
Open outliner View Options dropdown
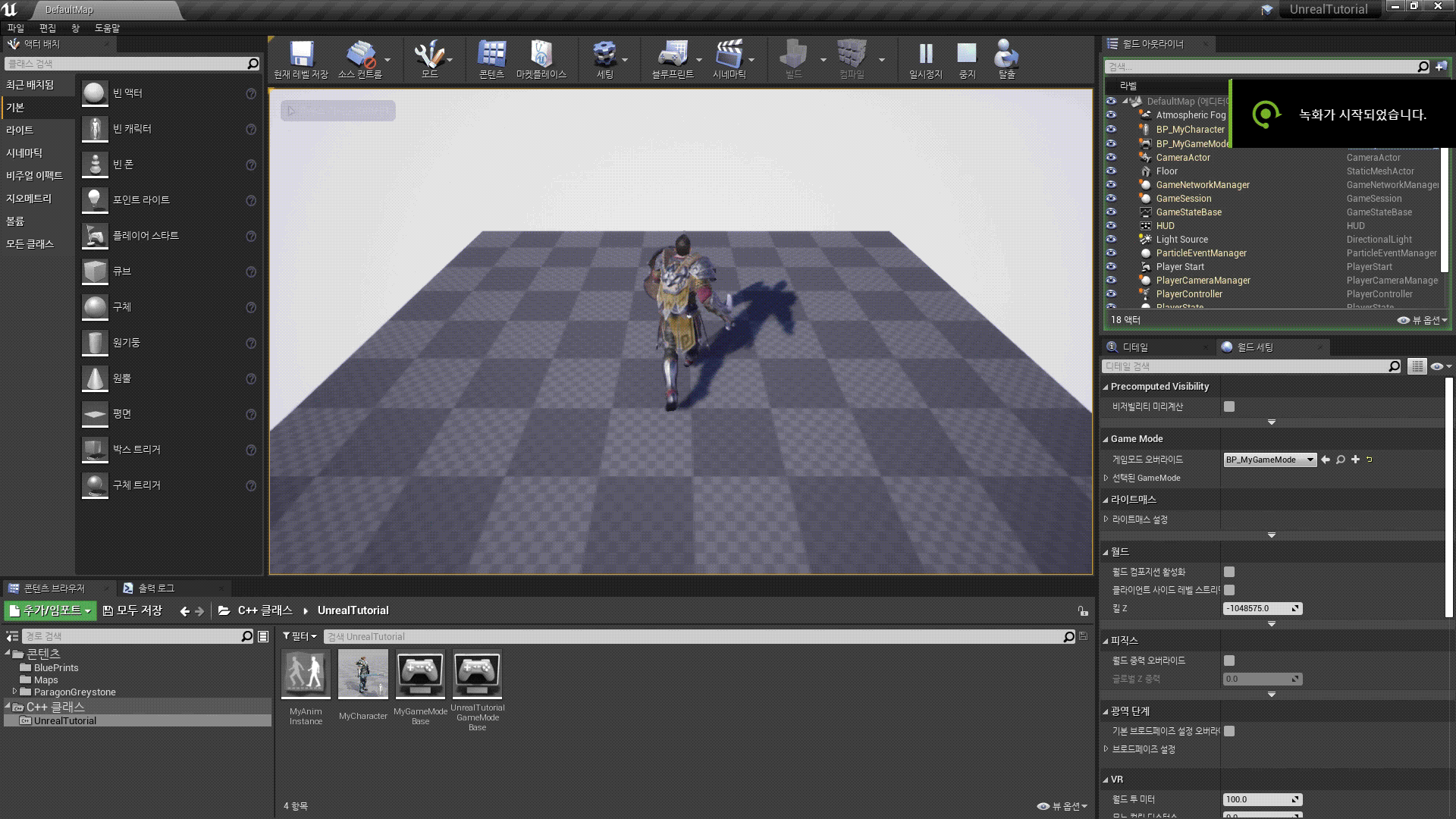coord(1423,321)
